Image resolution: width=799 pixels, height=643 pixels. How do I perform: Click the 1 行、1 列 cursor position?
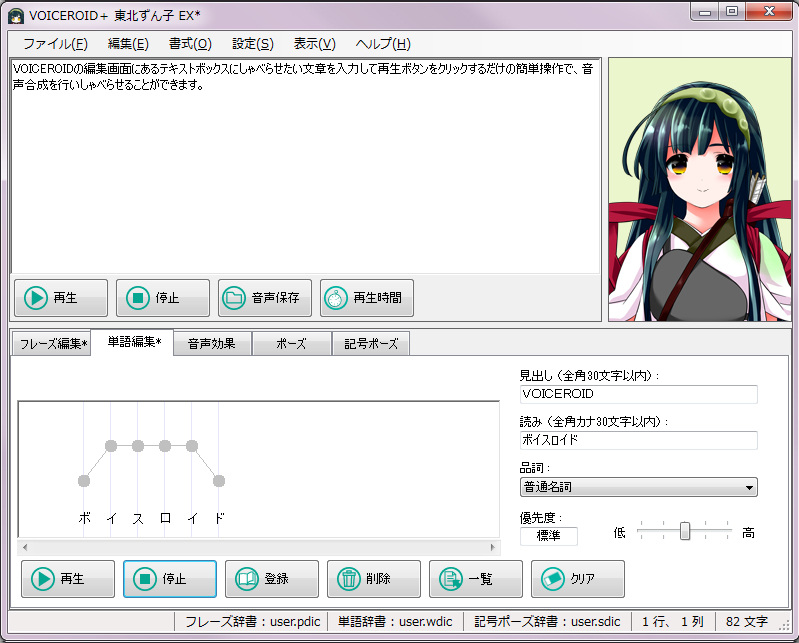pyautogui.click(x=673, y=622)
